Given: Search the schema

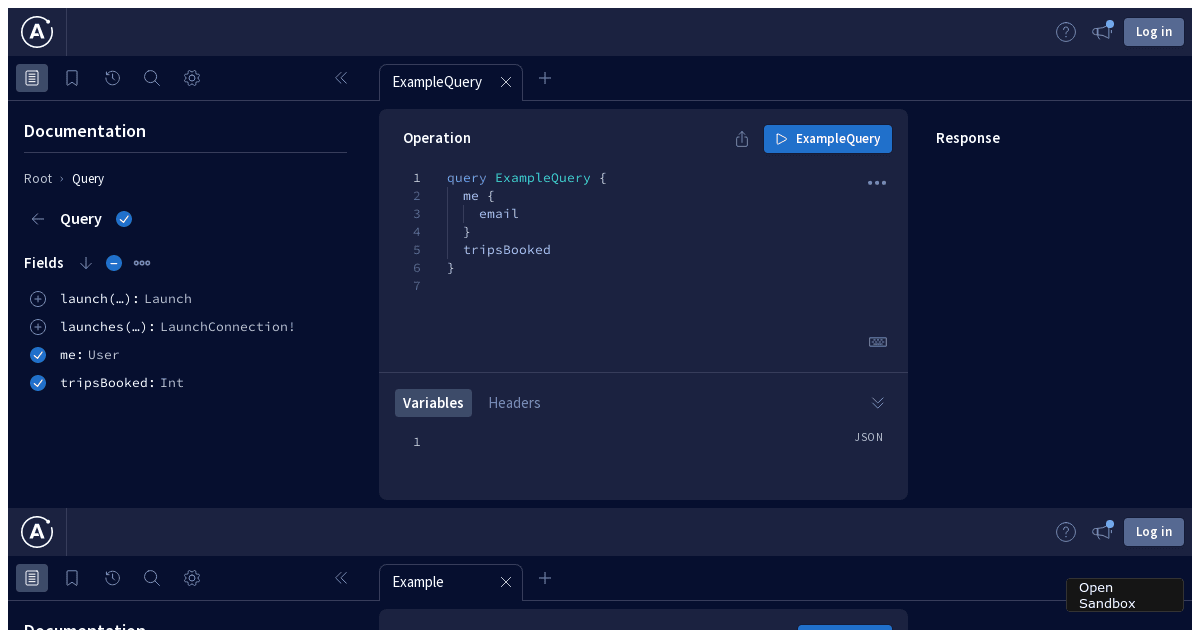Looking at the screenshot, I should 151,77.
